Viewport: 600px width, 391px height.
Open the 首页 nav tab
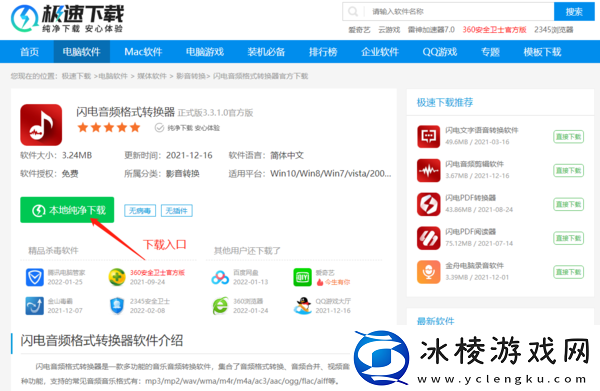pyautogui.click(x=29, y=52)
